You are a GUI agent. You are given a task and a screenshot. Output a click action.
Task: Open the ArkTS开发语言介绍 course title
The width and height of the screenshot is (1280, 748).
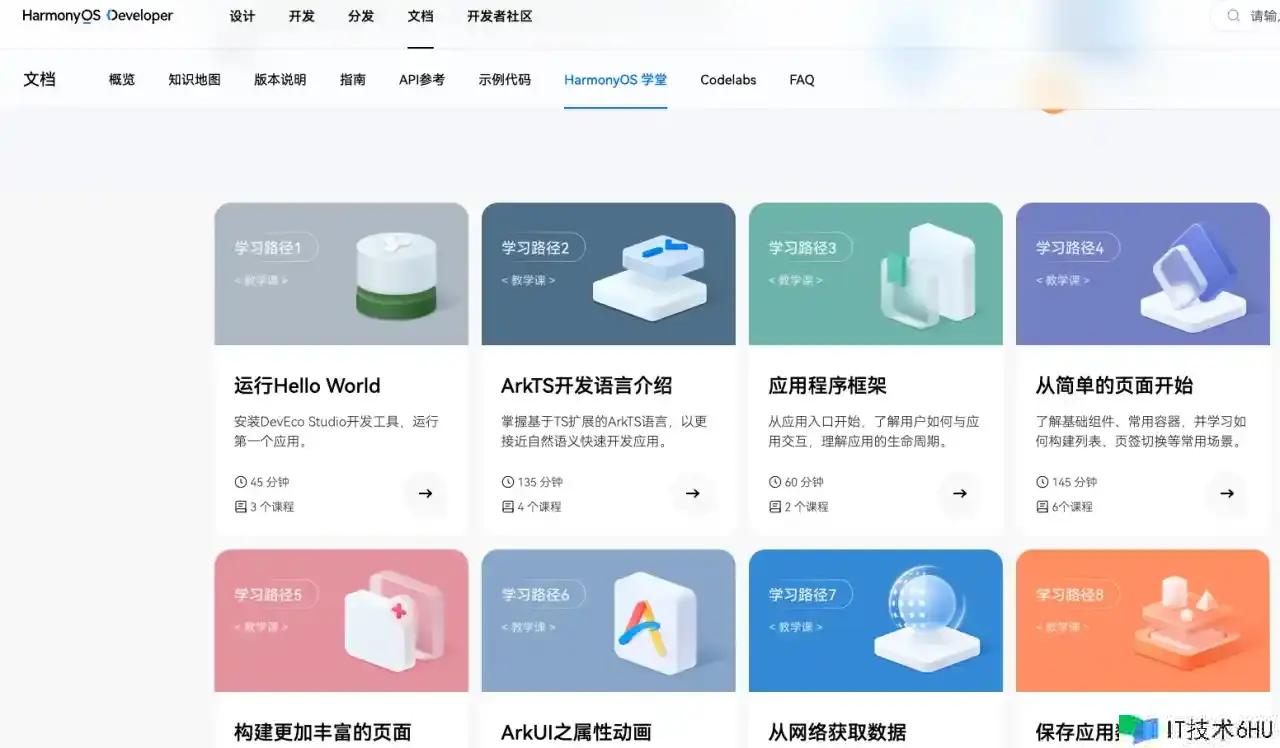tap(586, 386)
